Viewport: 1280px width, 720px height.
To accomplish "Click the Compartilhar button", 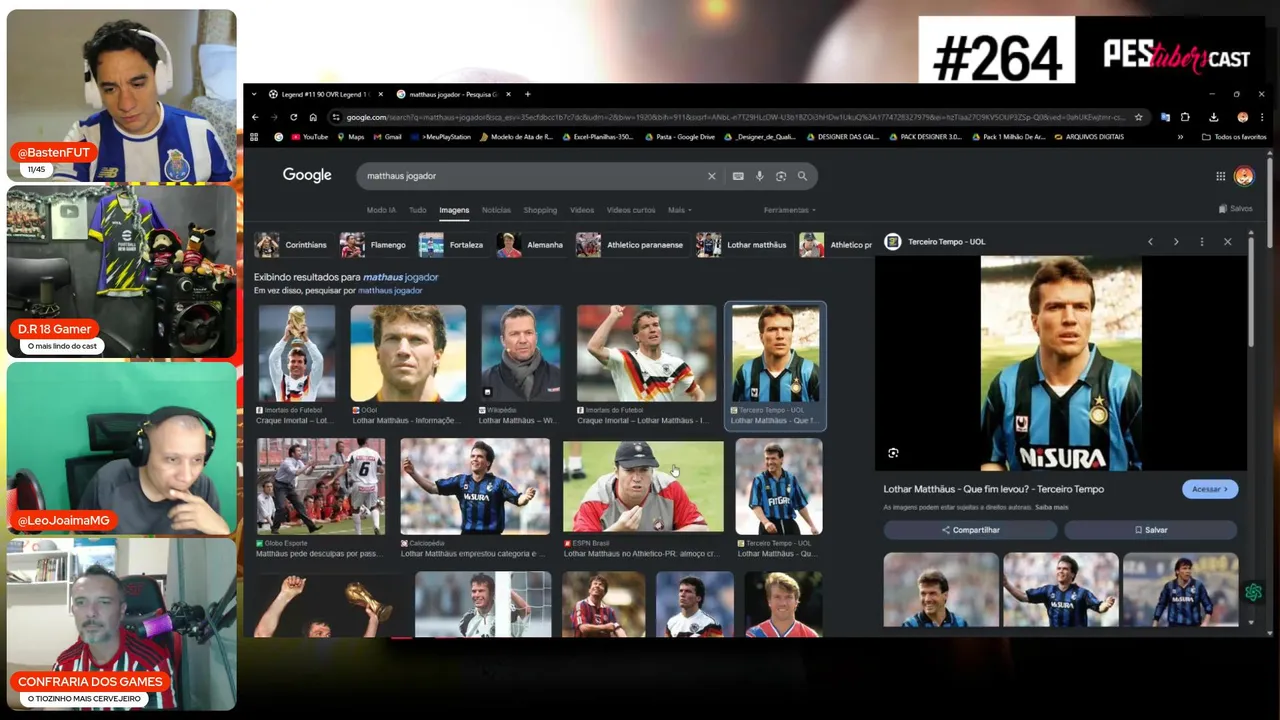I will coord(970,530).
